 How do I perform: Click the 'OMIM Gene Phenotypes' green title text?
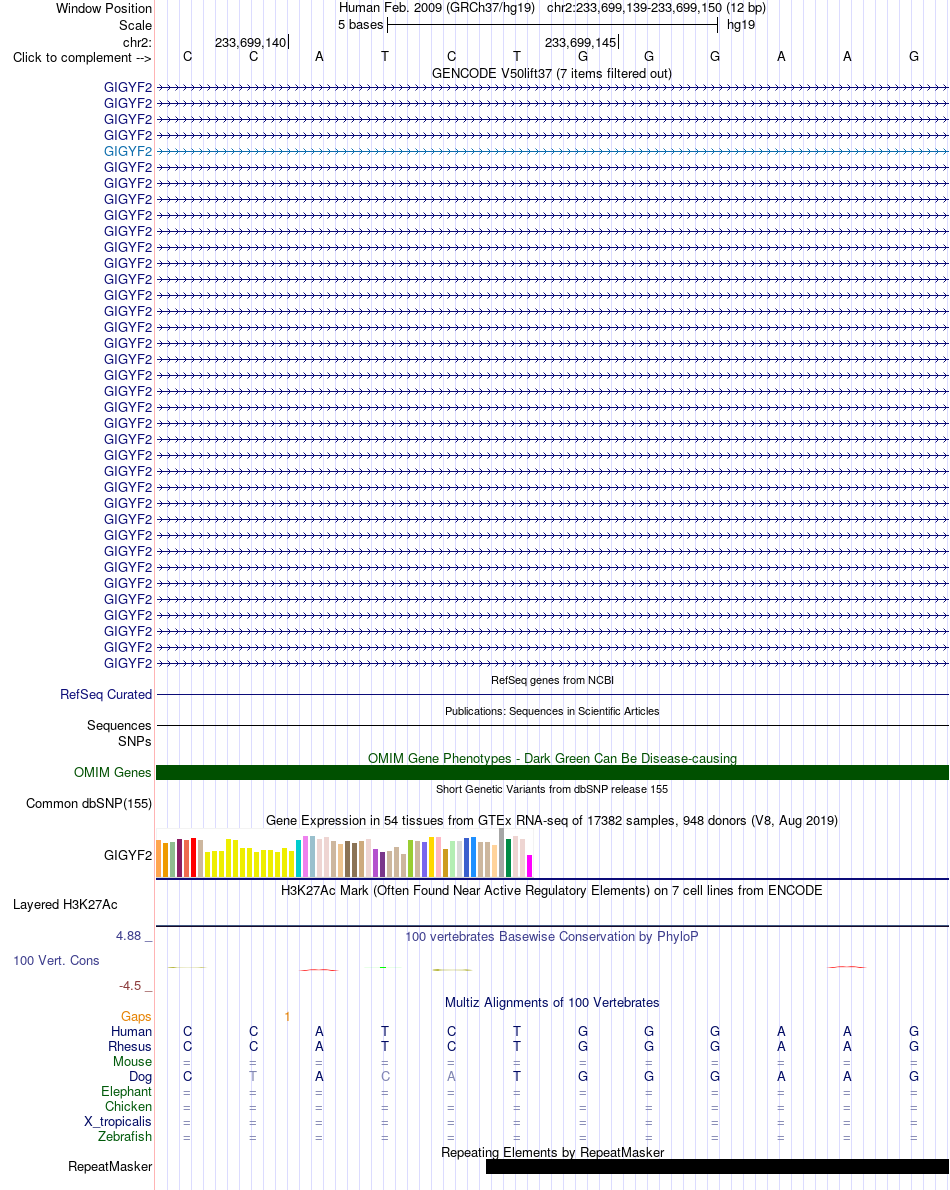(x=552, y=758)
